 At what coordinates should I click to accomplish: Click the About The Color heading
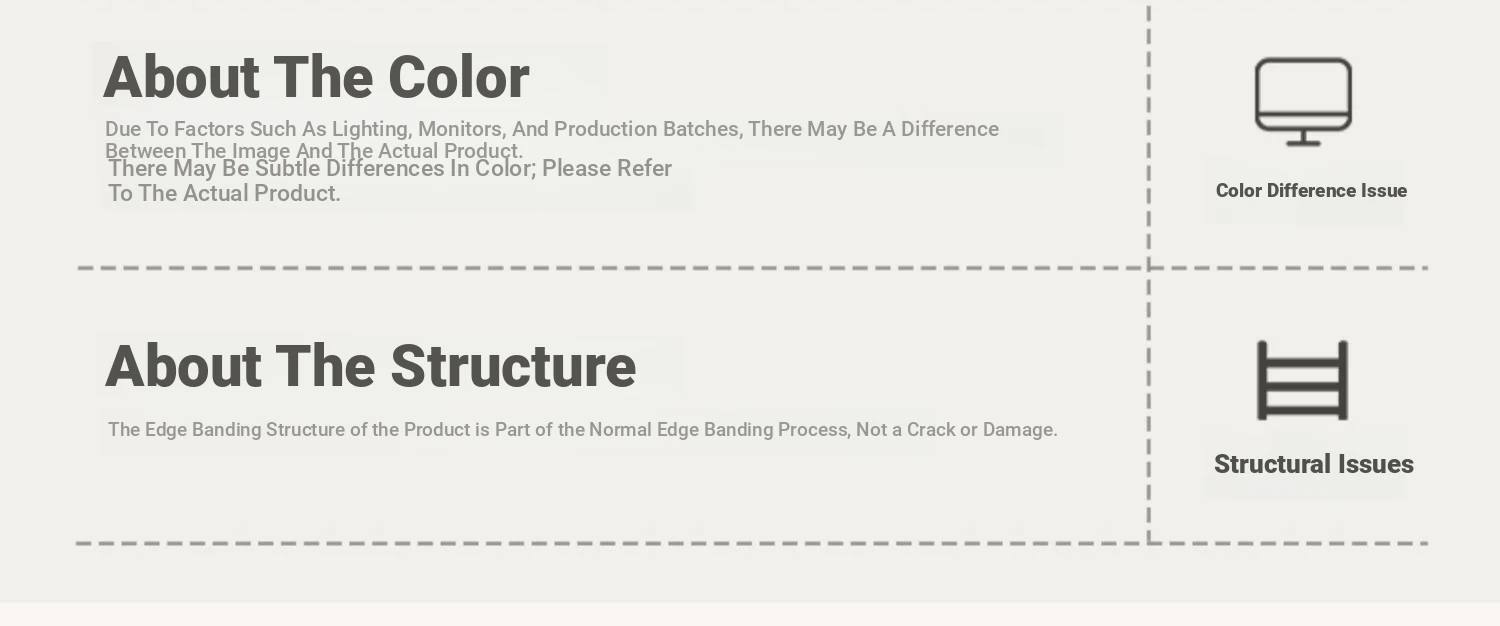pyautogui.click(x=316, y=78)
